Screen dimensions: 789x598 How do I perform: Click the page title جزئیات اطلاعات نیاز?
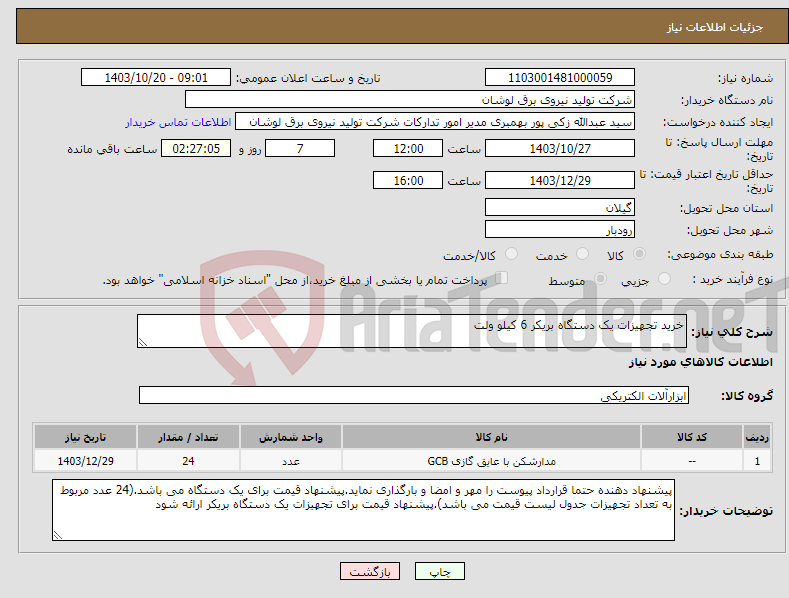point(715,27)
